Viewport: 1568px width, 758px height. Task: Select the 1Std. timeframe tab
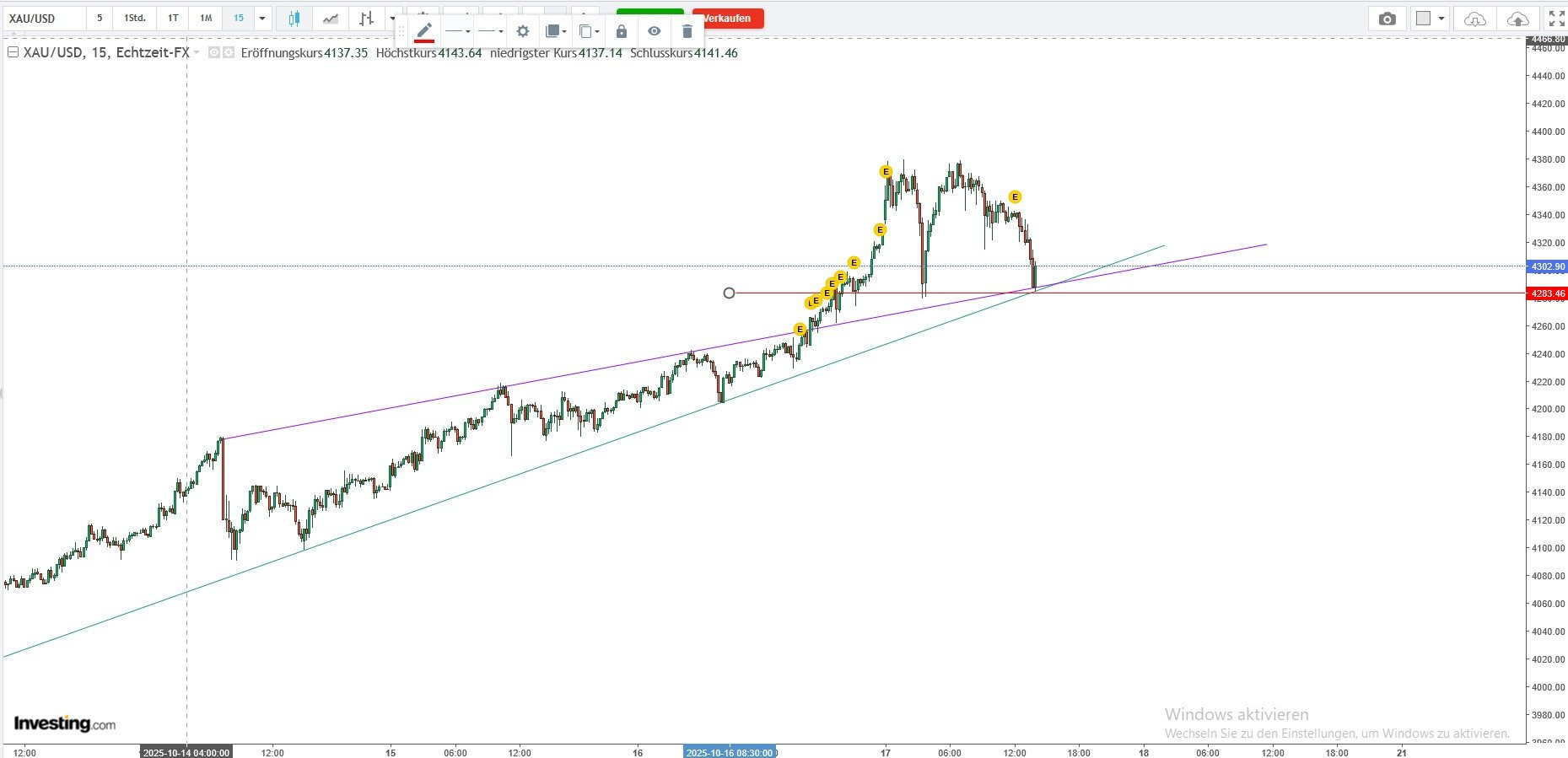click(x=135, y=19)
